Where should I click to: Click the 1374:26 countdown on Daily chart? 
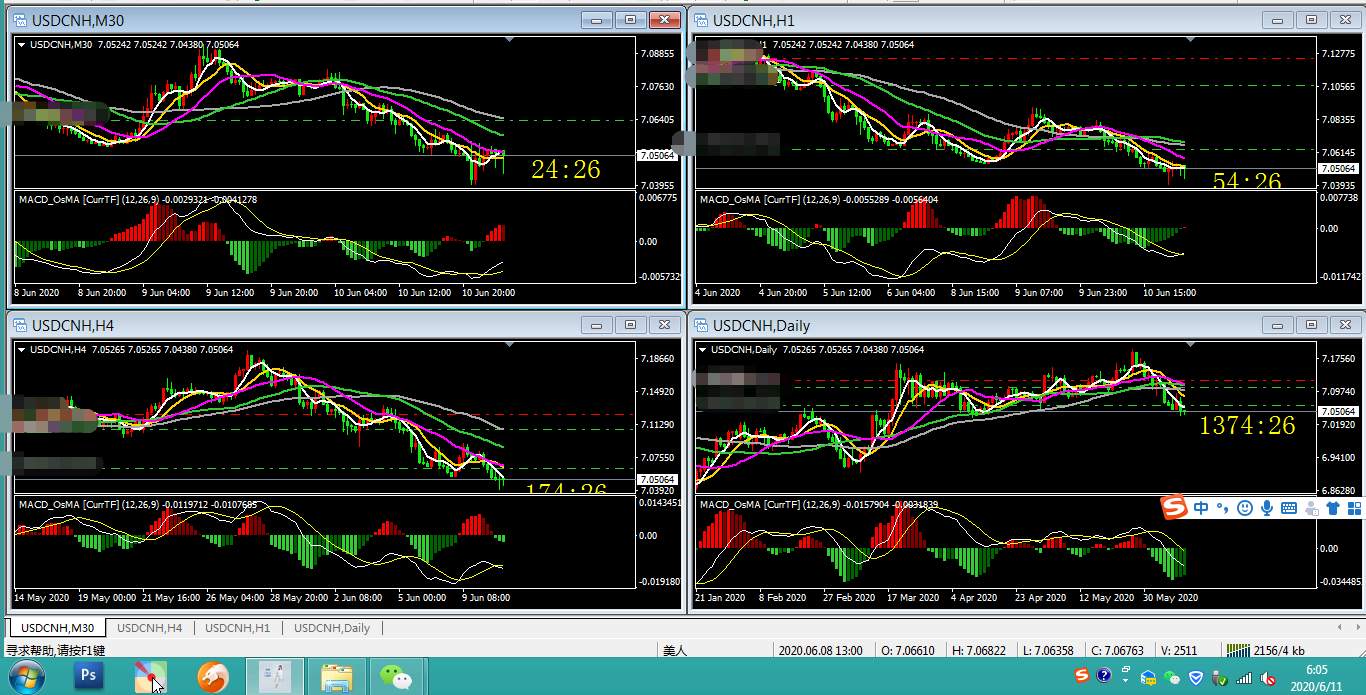point(1247,426)
